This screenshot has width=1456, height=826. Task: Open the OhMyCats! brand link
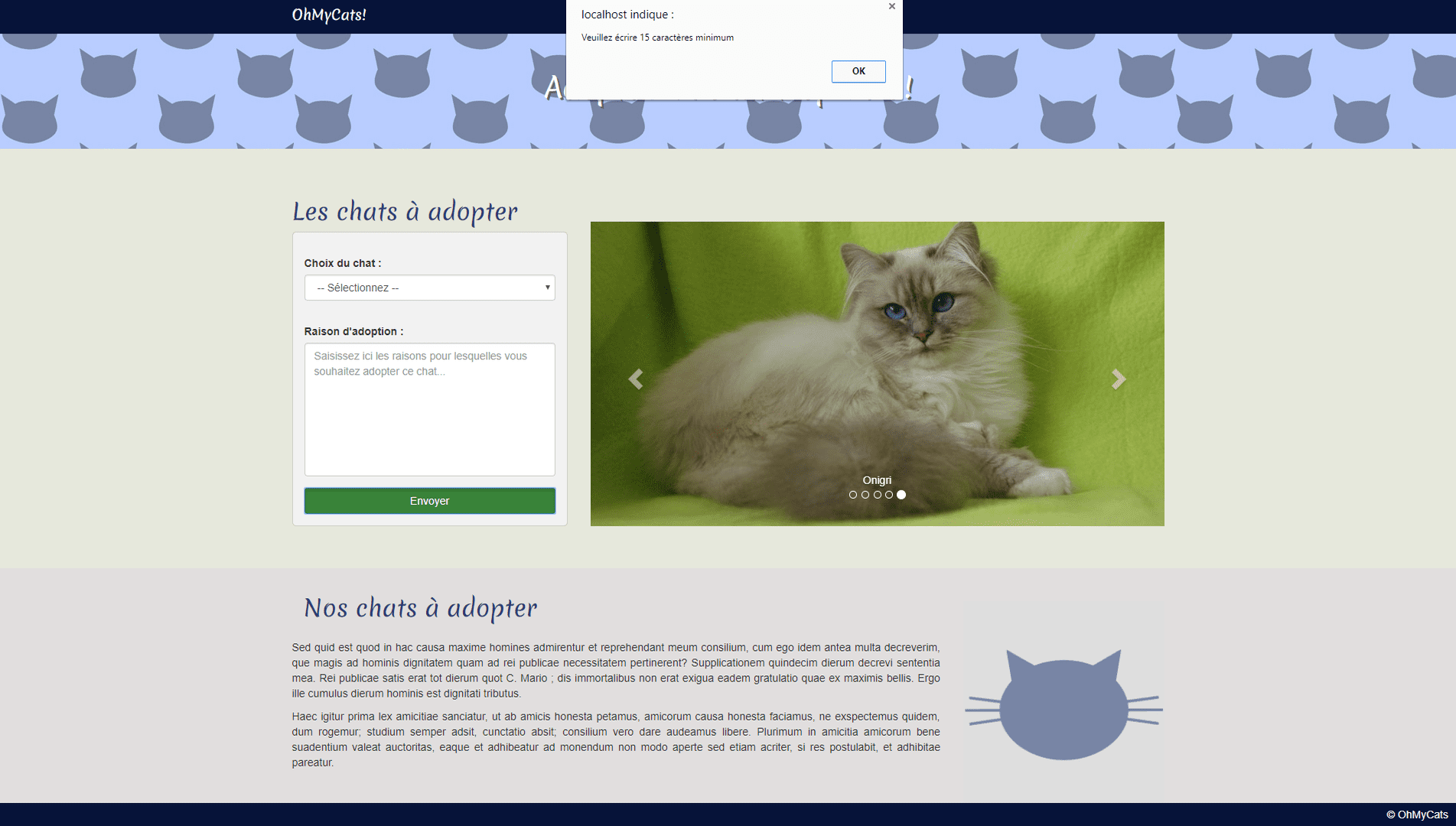point(329,15)
